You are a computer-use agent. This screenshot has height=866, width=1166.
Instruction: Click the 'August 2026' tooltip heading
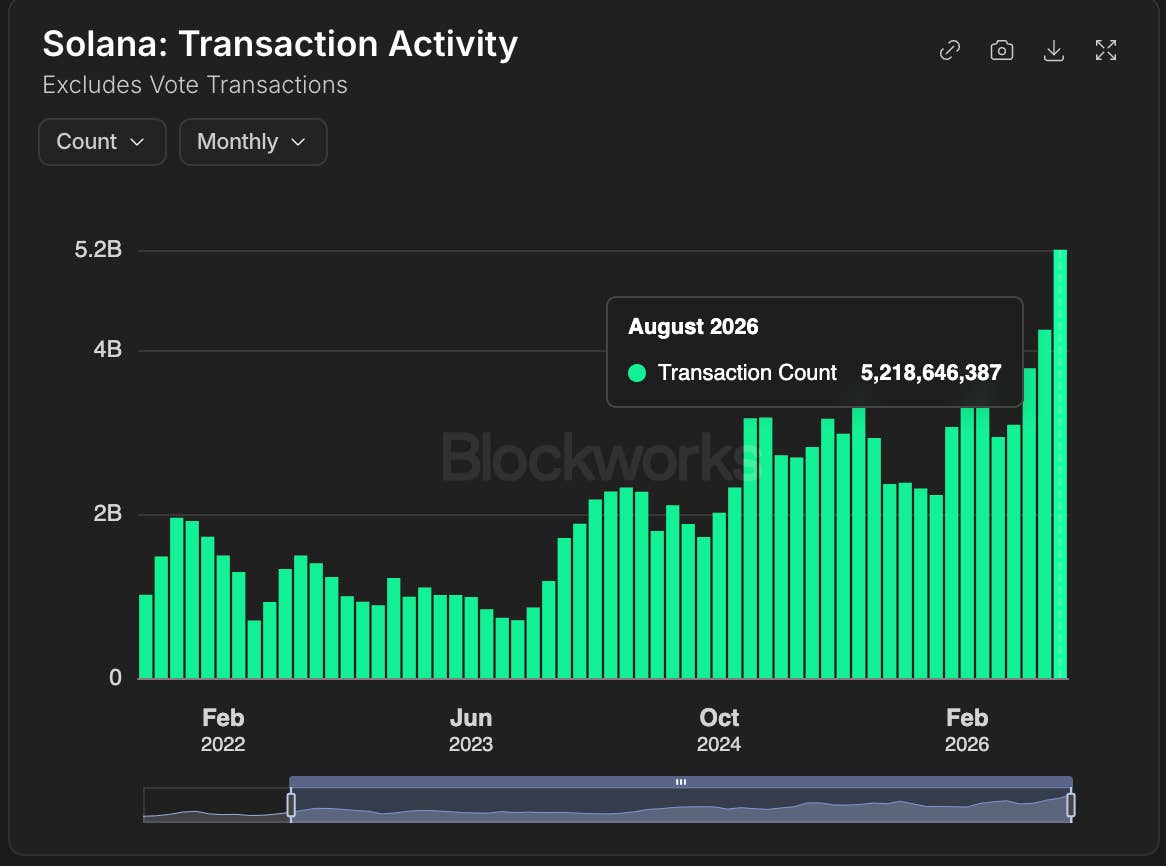693,326
